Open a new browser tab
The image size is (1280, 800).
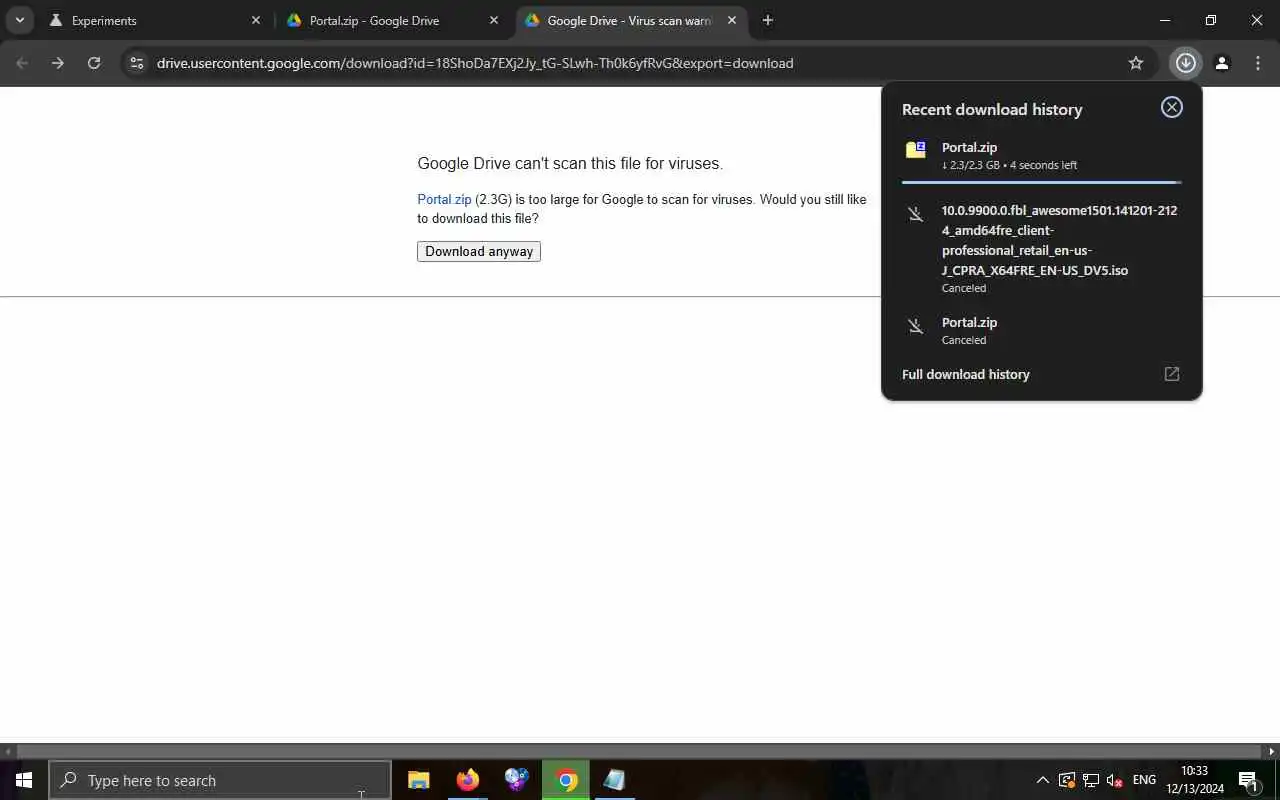coord(767,20)
